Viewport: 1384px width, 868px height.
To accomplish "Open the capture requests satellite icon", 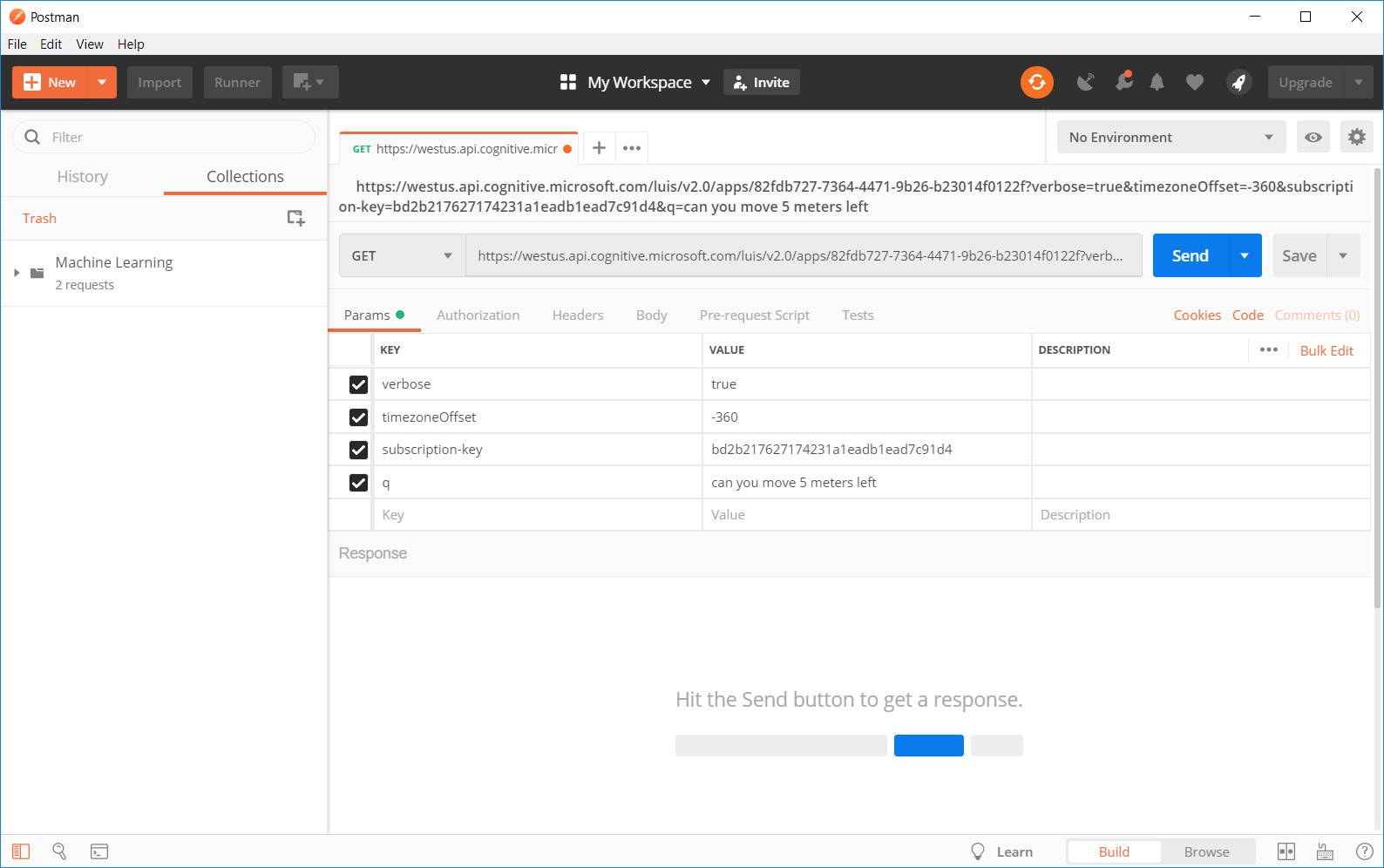I will pyautogui.click(x=1085, y=82).
